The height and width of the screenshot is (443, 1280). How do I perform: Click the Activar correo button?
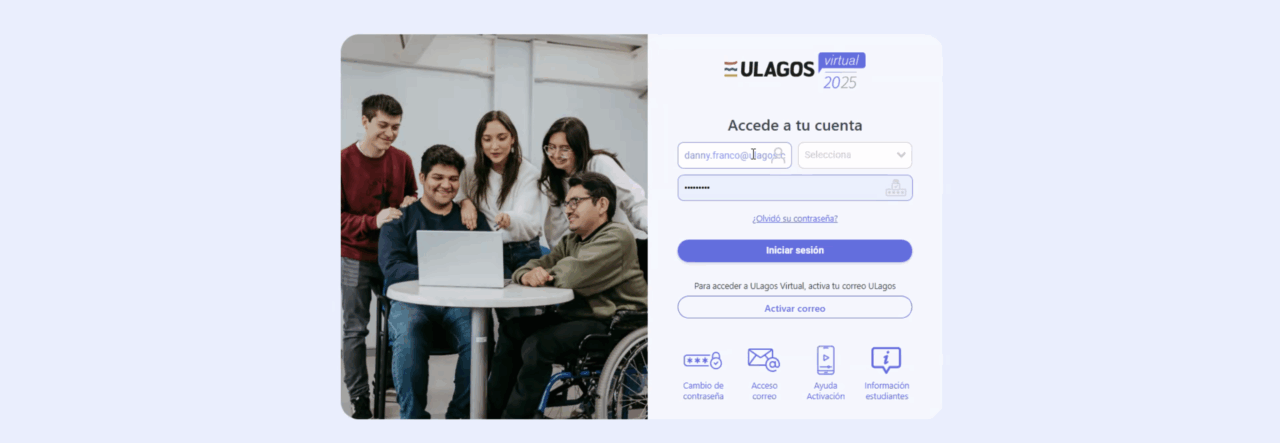[x=795, y=308]
